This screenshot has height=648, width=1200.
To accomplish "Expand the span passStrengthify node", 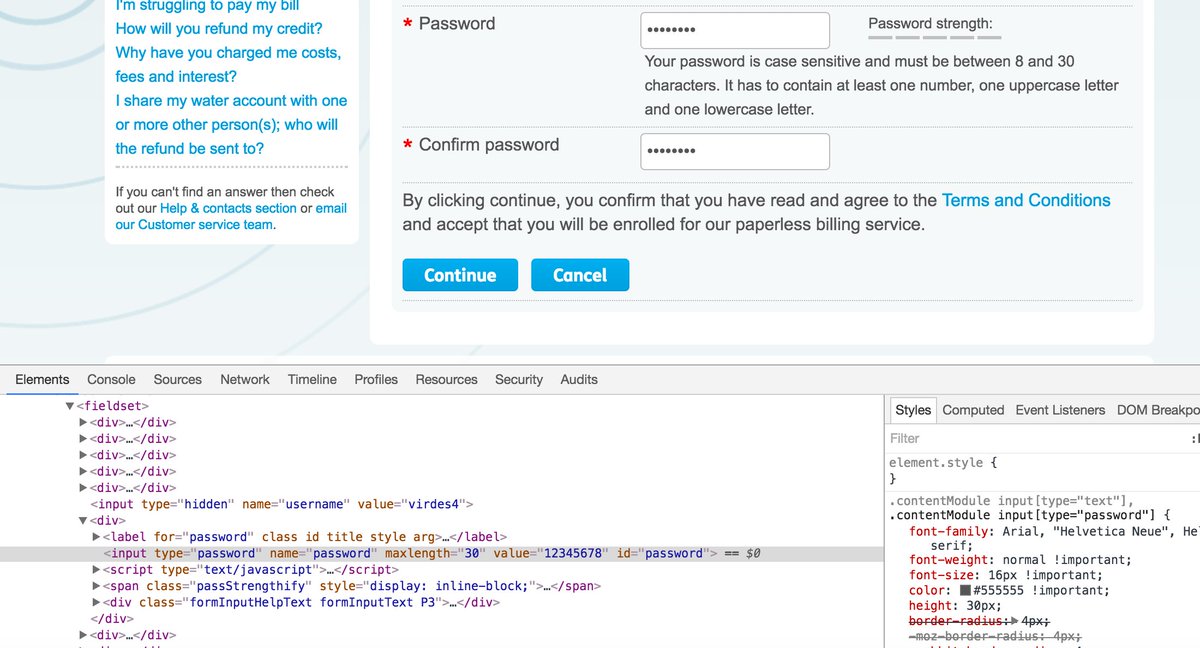I will point(96,586).
